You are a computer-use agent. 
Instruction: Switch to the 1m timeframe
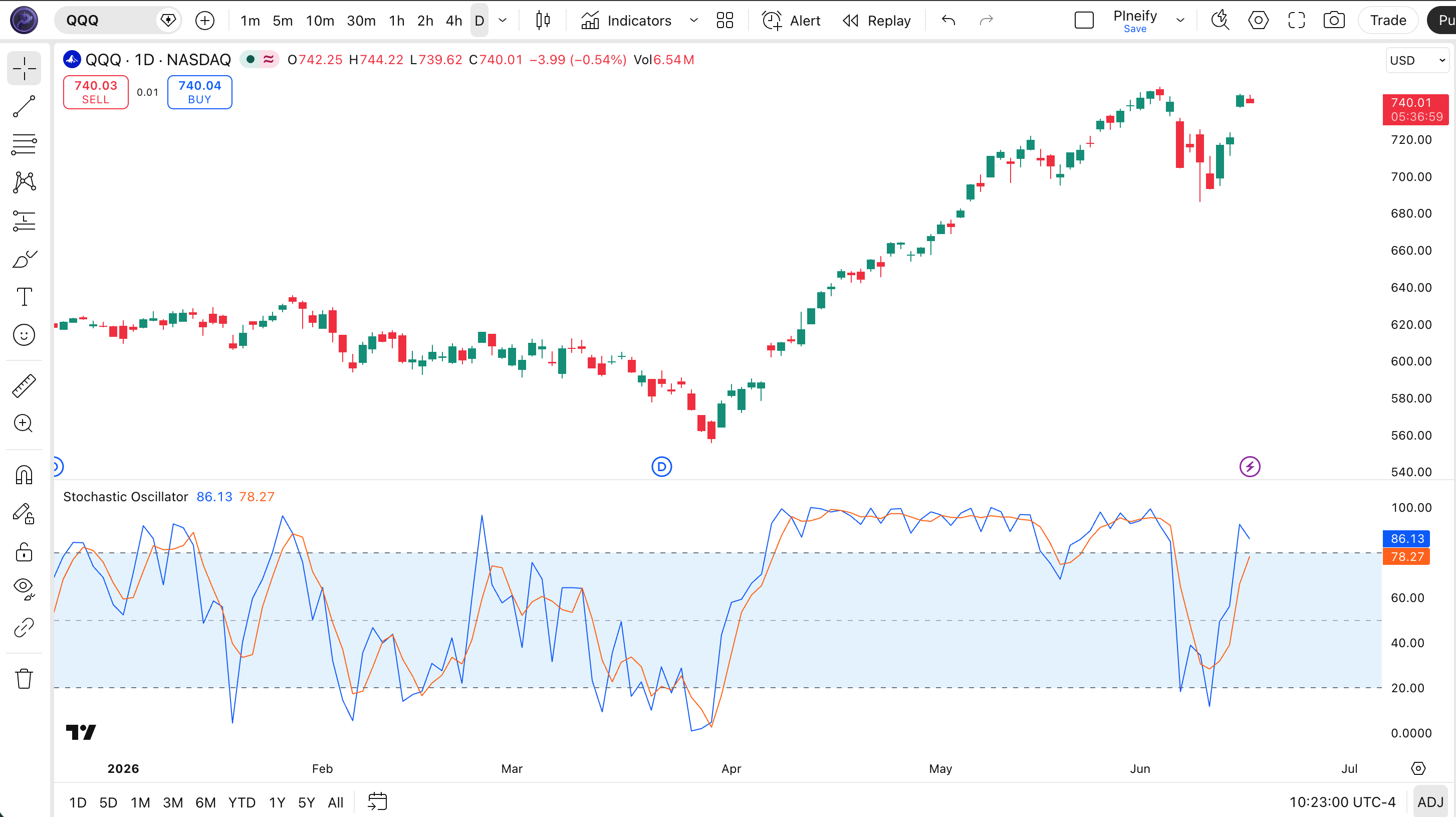click(250, 21)
